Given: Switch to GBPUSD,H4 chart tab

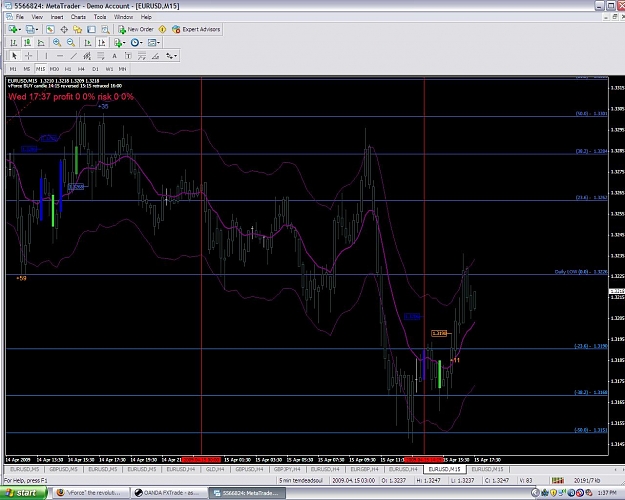Looking at the screenshot, I should (x=249, y=469).
